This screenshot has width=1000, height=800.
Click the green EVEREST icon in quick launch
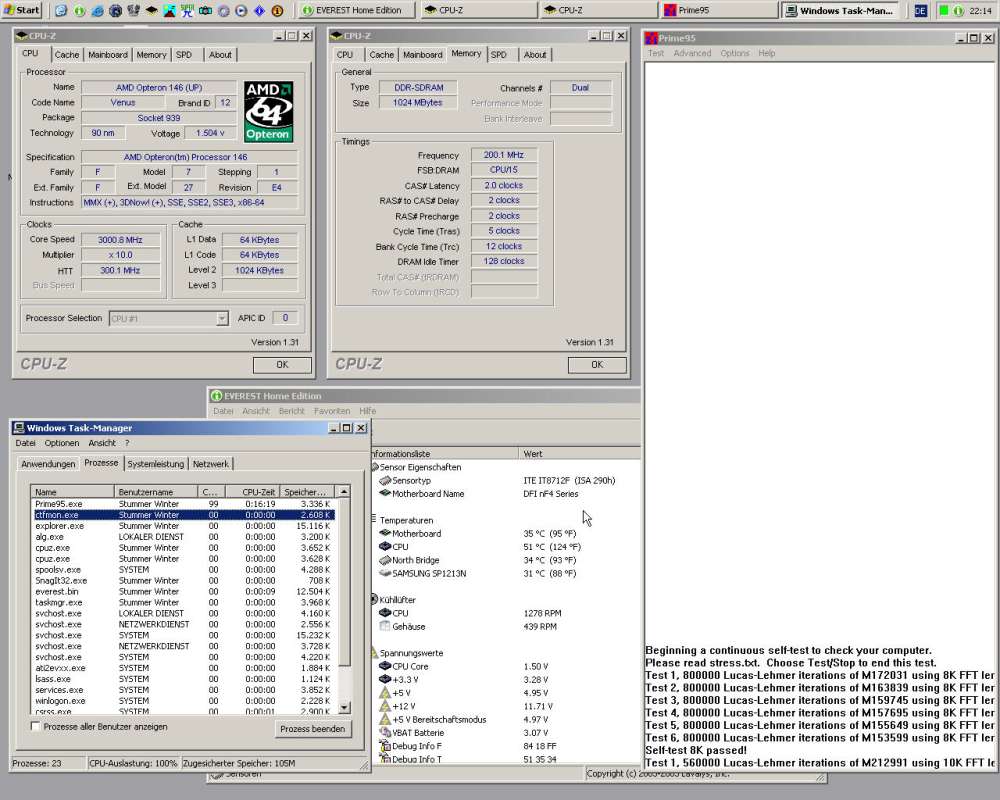pyautogui.click(x=80, y=11)
